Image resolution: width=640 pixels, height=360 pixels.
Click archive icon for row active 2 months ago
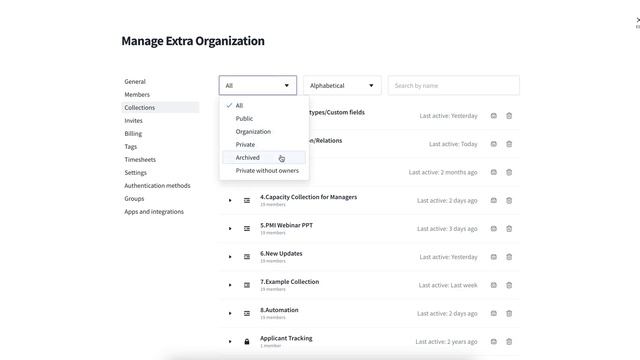(x=493, y=172)
